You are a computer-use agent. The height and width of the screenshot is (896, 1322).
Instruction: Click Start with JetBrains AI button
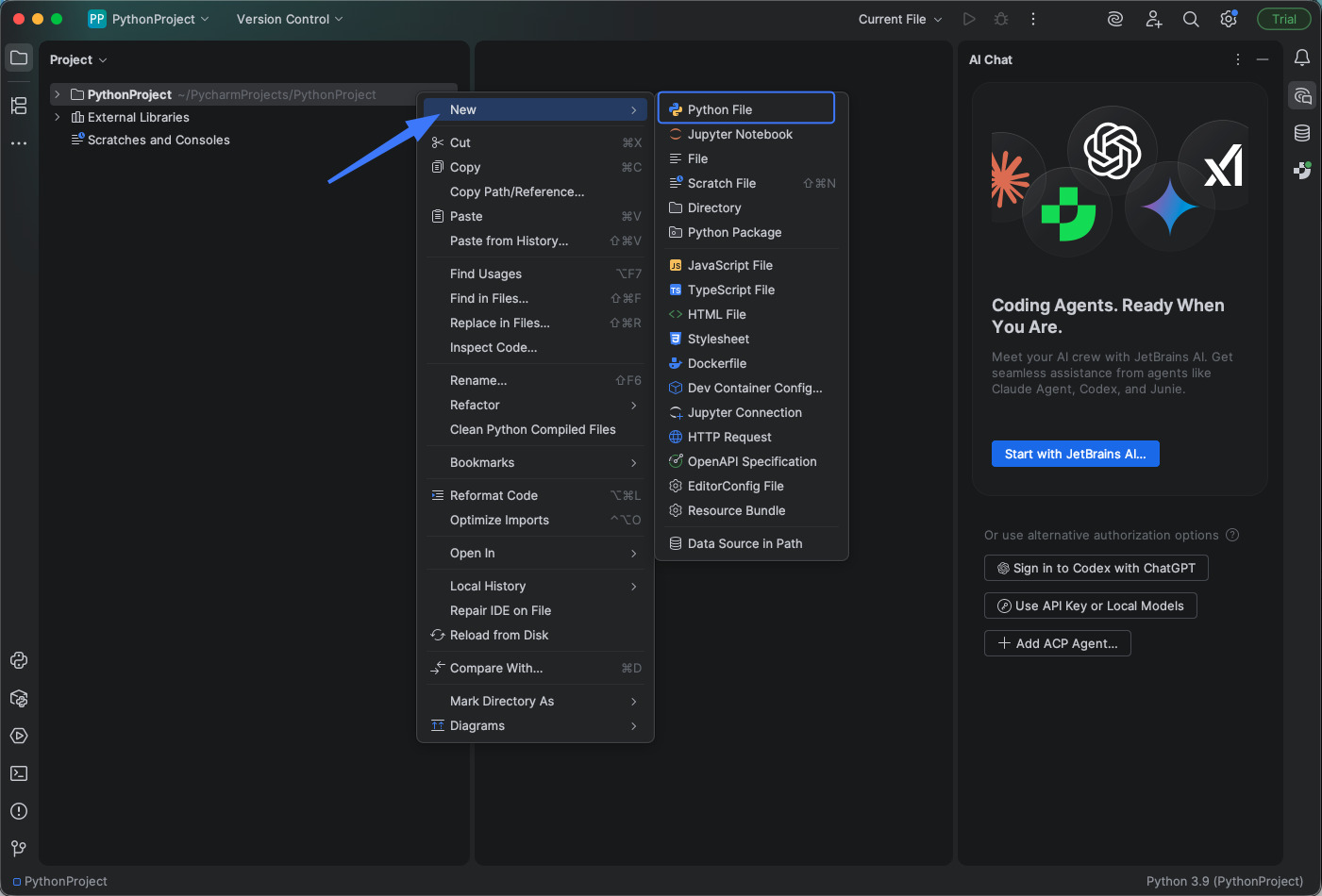tap(1075, 454)
